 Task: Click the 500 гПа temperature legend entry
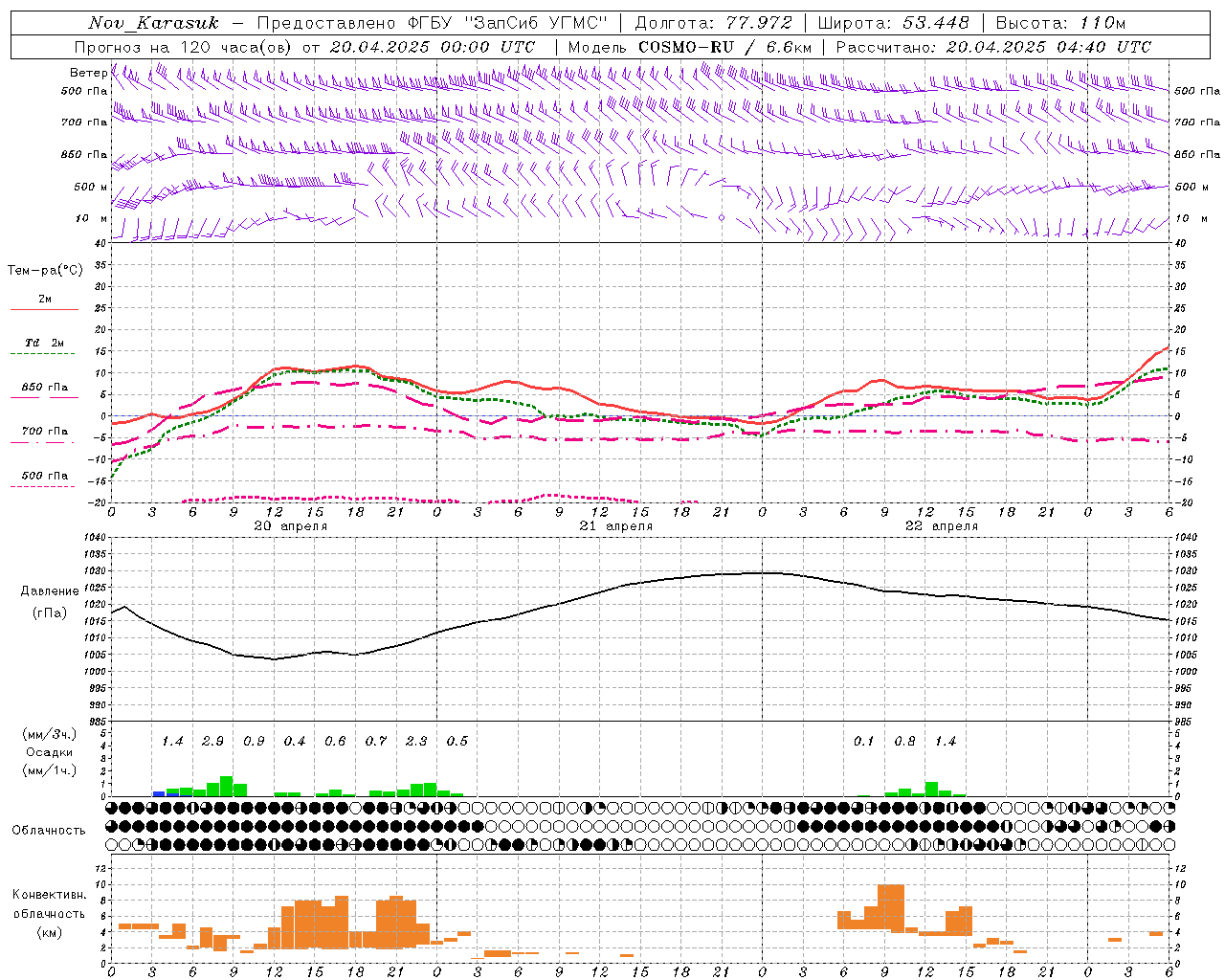[45, 476]
